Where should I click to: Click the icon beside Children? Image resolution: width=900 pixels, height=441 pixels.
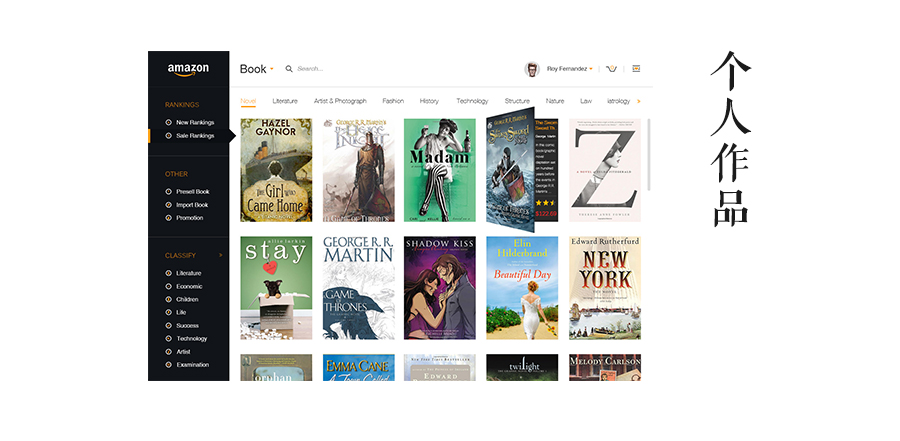tap(169, 300)
